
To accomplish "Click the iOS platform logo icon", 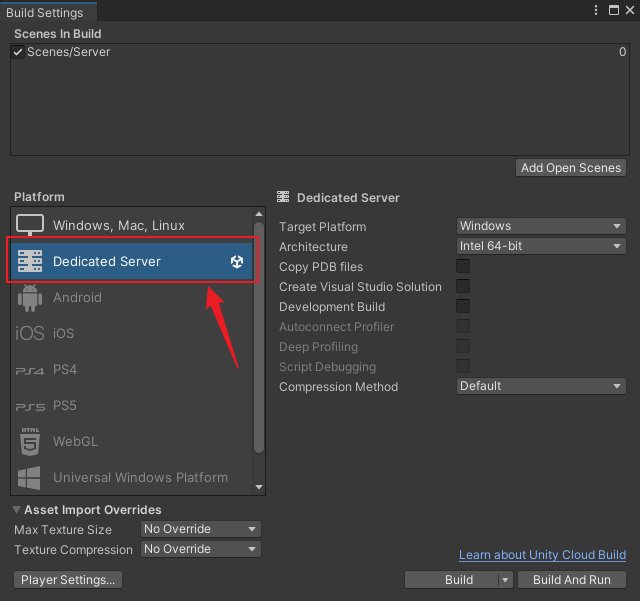I will tap(30, 333).
